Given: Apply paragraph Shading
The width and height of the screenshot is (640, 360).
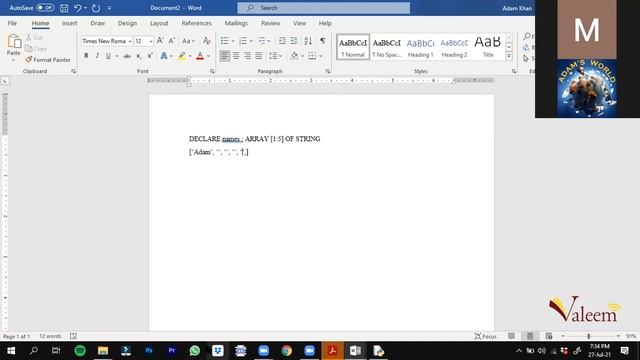Looking at the screenshot, I should tap(294, 56).
